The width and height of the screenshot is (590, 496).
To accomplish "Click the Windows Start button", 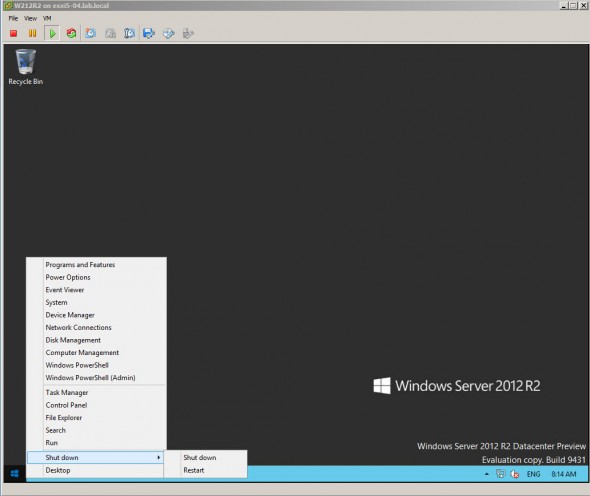I will point(15,473).
